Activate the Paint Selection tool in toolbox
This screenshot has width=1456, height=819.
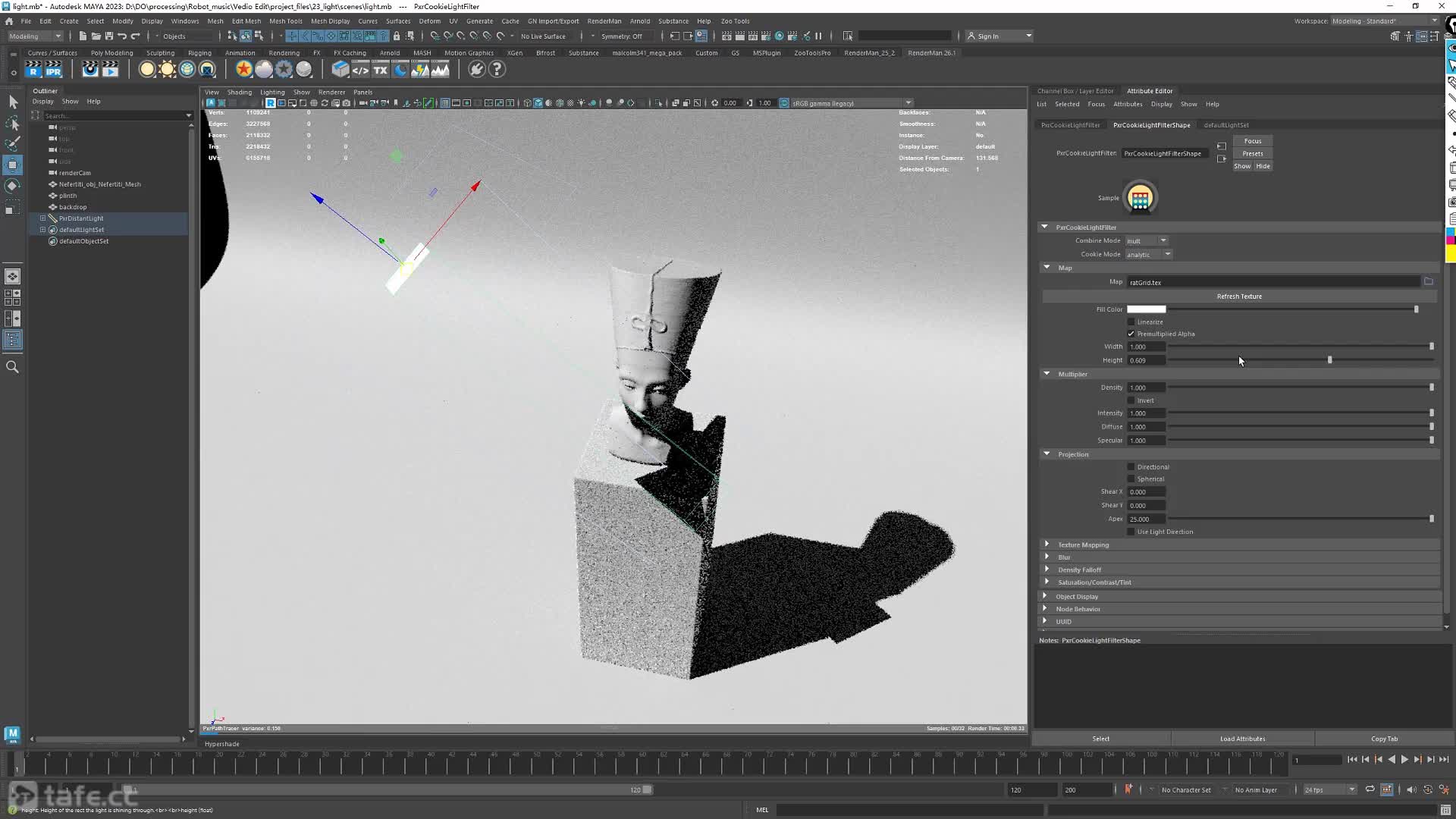pos(13,144)
